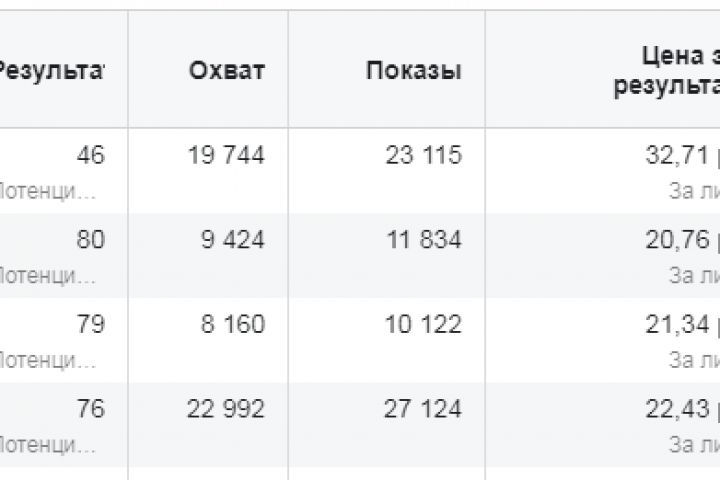Select the reach cell showing 22 992
Screen dimensions: 720x480
point(226,409)
